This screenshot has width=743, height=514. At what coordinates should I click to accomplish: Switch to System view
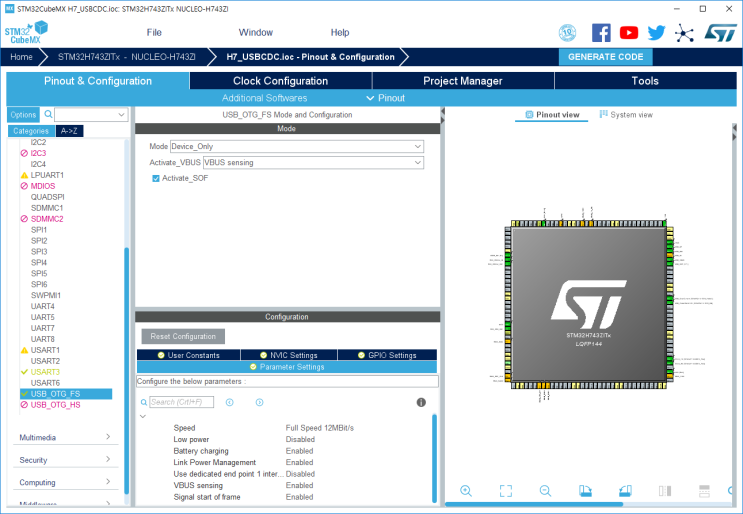pos(626,115)
